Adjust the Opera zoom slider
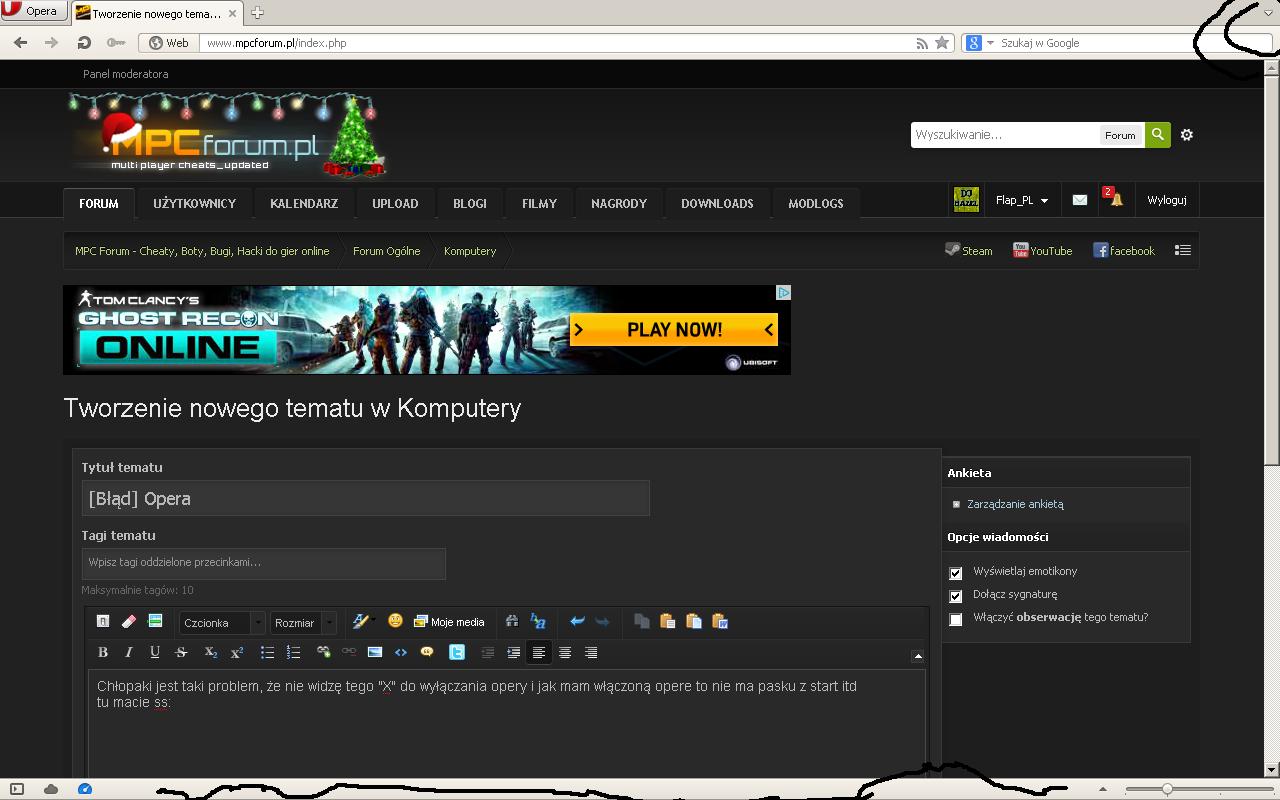This screenshot has height=800, width=1280. (x=1166, y=789)
